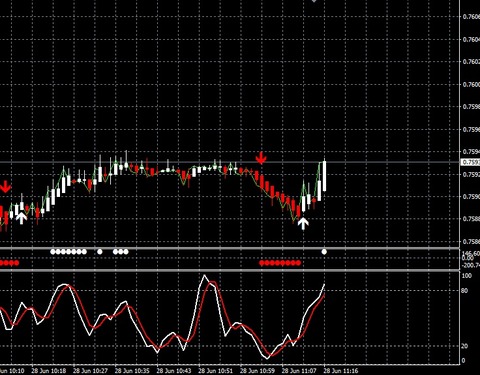The height and width of the screenshot is (375, 480).
Task: Click the "28 Jun 10:43" time label
Action: pyautogui.click(x=174, y=371)
